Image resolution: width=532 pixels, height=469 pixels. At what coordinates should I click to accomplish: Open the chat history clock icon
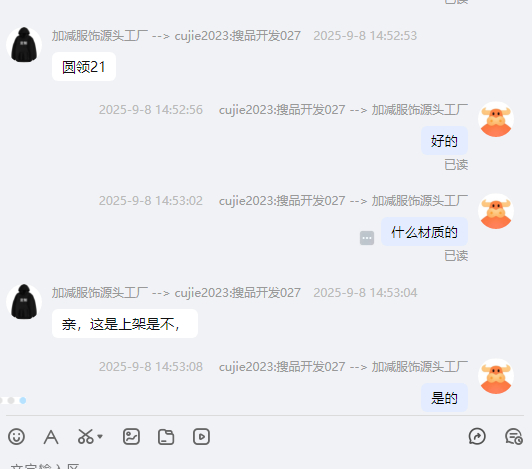click(x=514, y=436)
